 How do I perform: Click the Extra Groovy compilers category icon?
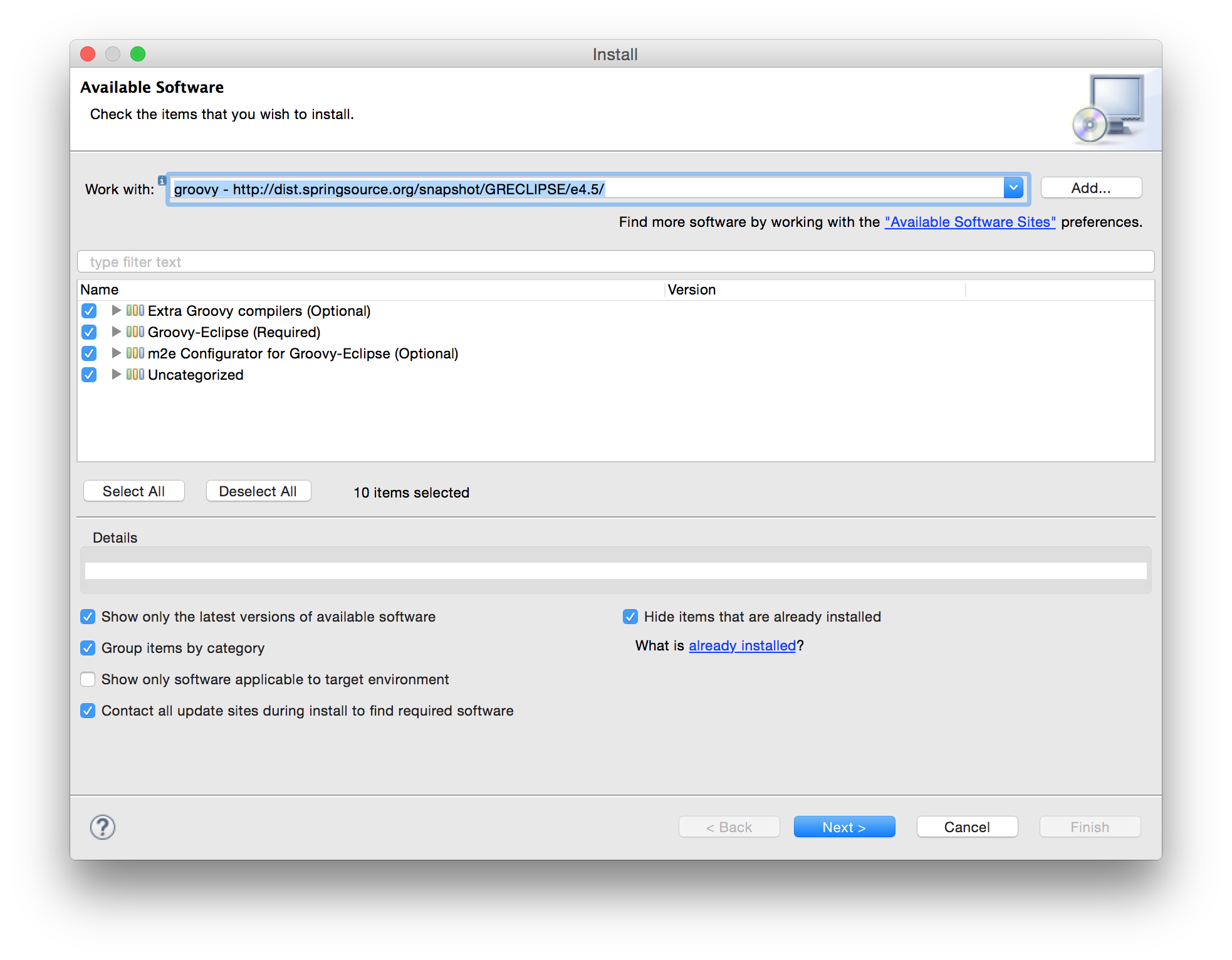[x=135, y=311]
